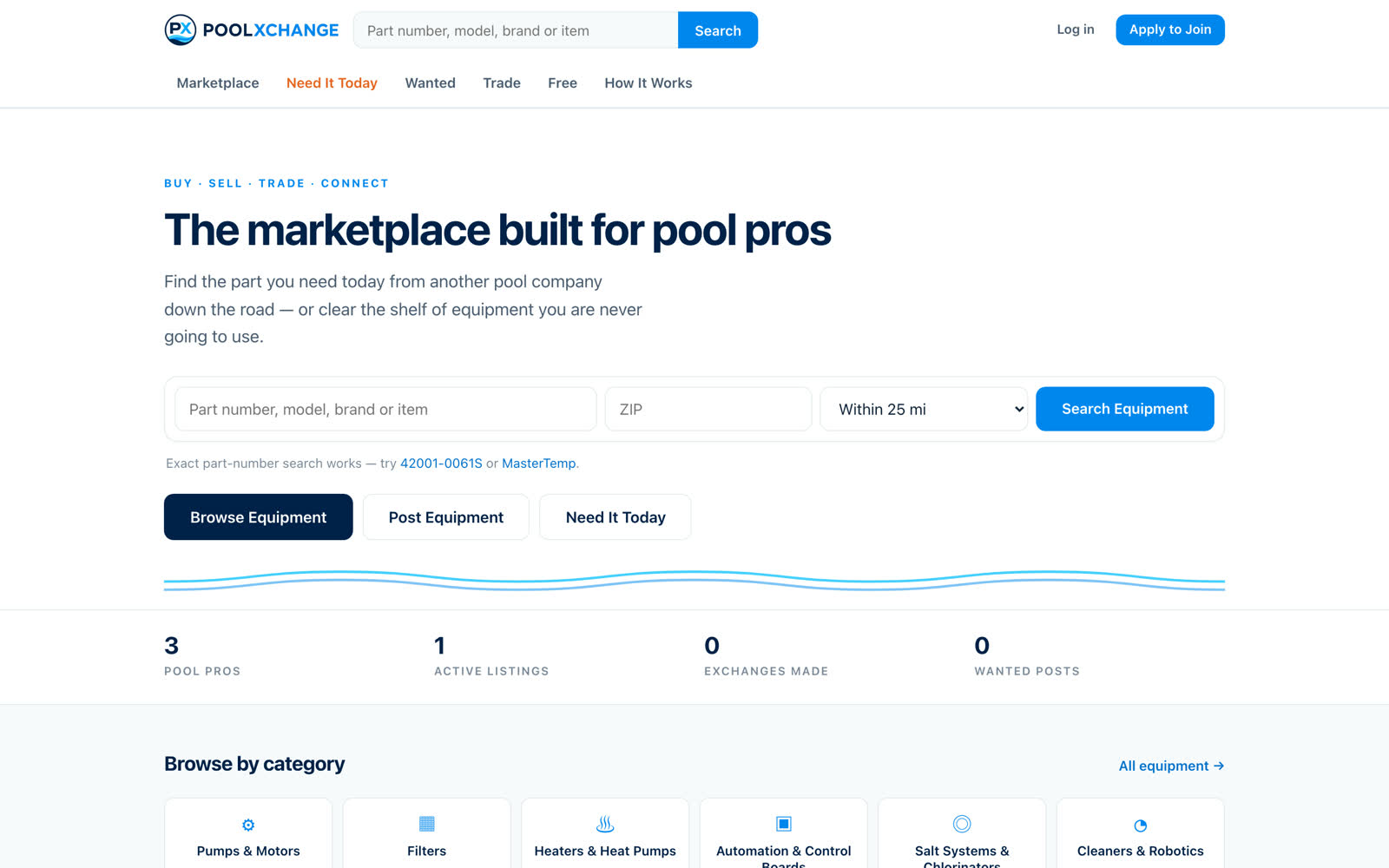Click the header Search button
The width and height of the screenshot is (1389, 868).
(x=718, y=30)
